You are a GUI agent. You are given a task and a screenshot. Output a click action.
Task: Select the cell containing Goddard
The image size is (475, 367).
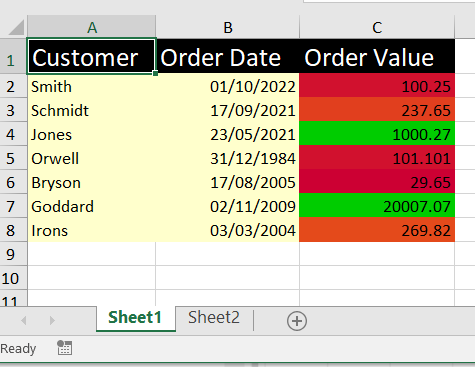point(92,206)
